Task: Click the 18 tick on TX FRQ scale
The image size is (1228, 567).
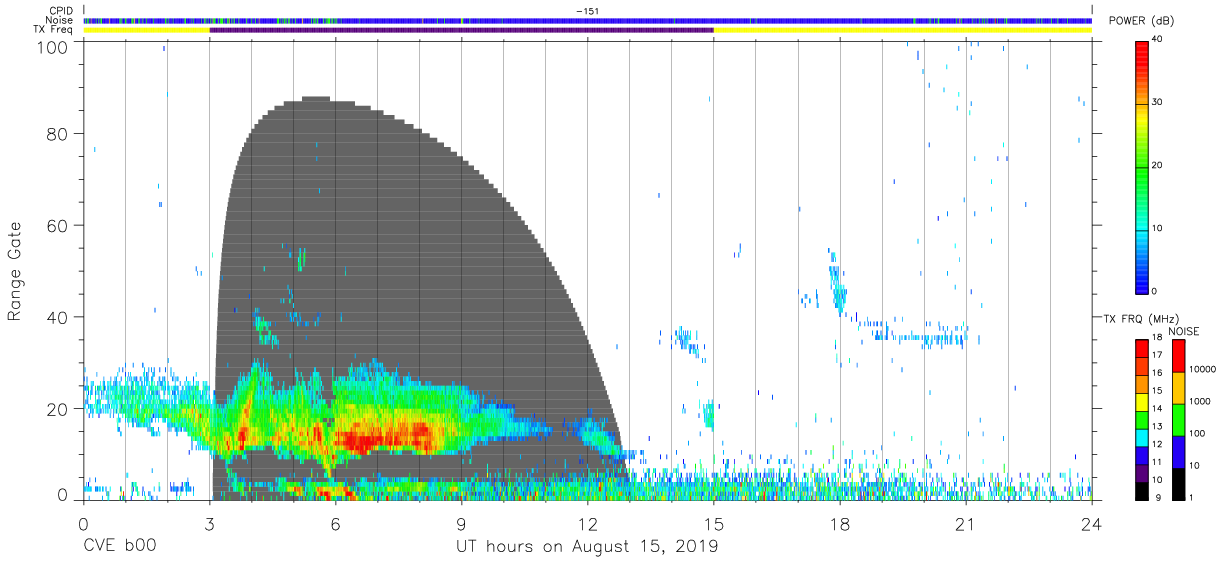Action: 1160,340
